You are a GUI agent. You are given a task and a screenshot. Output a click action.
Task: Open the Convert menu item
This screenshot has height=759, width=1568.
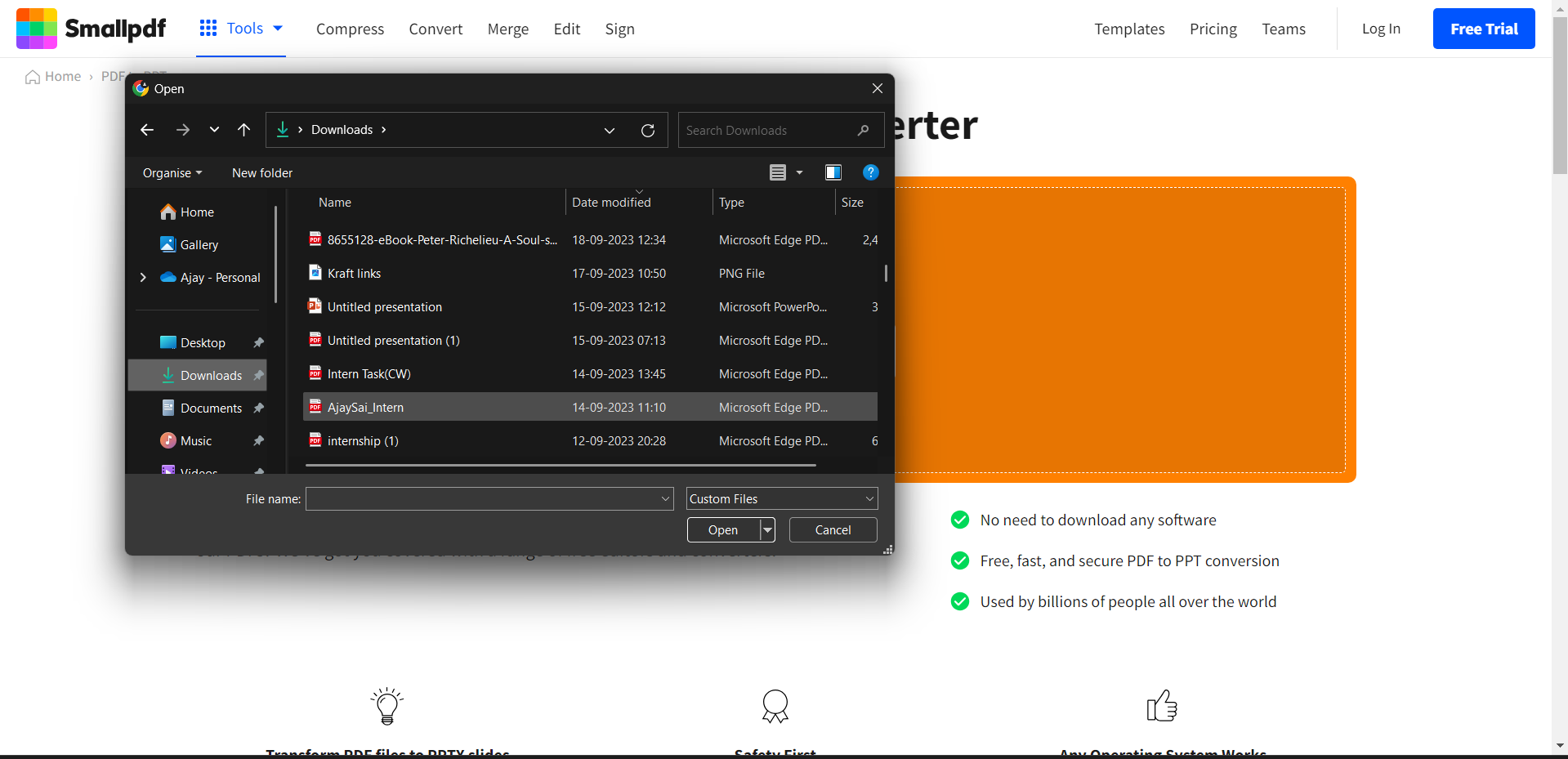(436, 29)
